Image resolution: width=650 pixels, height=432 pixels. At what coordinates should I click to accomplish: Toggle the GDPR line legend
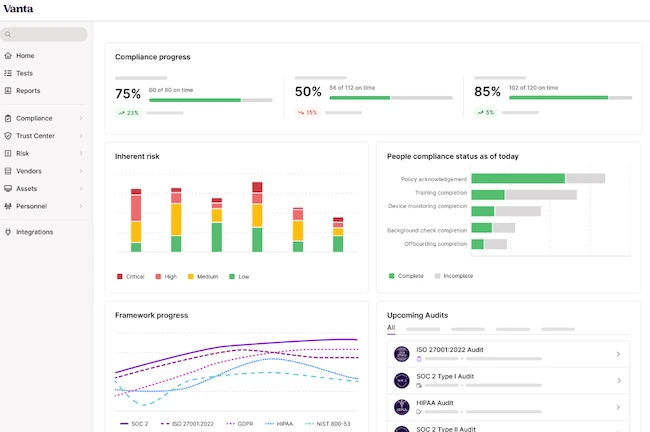point(240,424)
